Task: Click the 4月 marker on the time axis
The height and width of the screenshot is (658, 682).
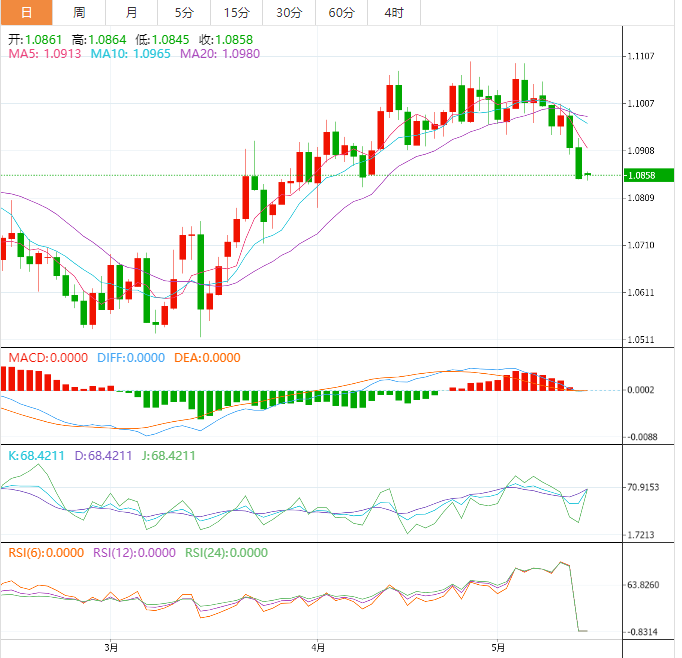Action: [x=318, y=647]
